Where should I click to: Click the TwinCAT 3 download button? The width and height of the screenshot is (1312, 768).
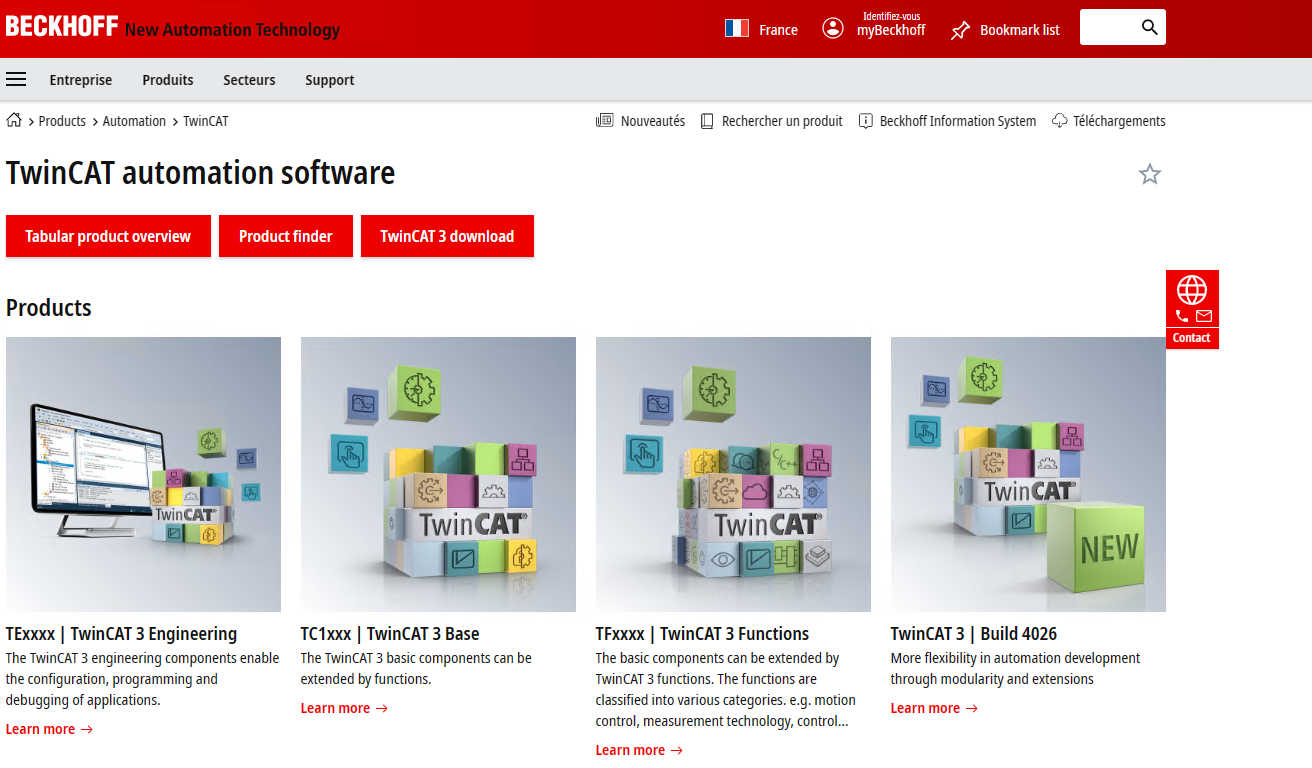pos(447,236)
